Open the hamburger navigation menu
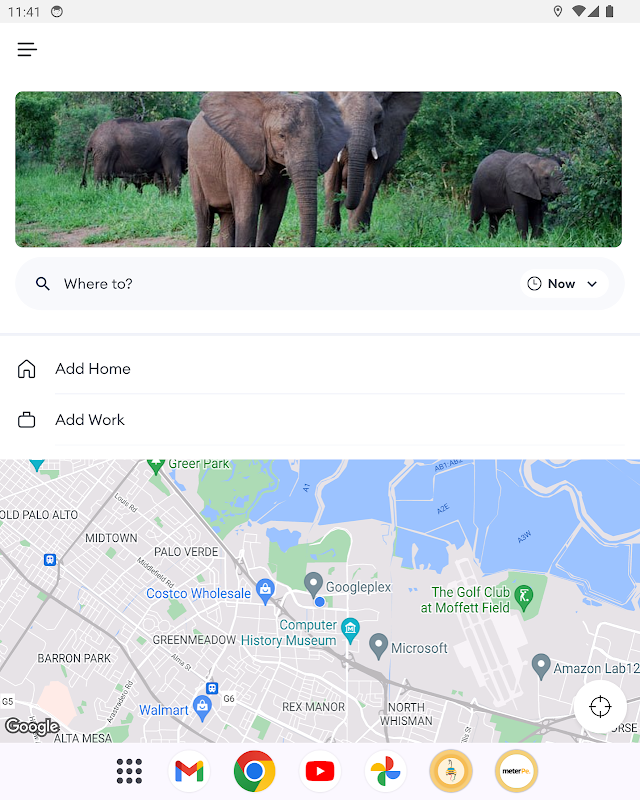 point(27,49)
